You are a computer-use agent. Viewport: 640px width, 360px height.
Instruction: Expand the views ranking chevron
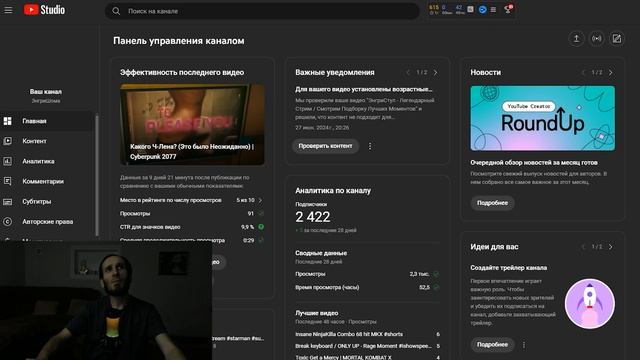pos(260,200)
